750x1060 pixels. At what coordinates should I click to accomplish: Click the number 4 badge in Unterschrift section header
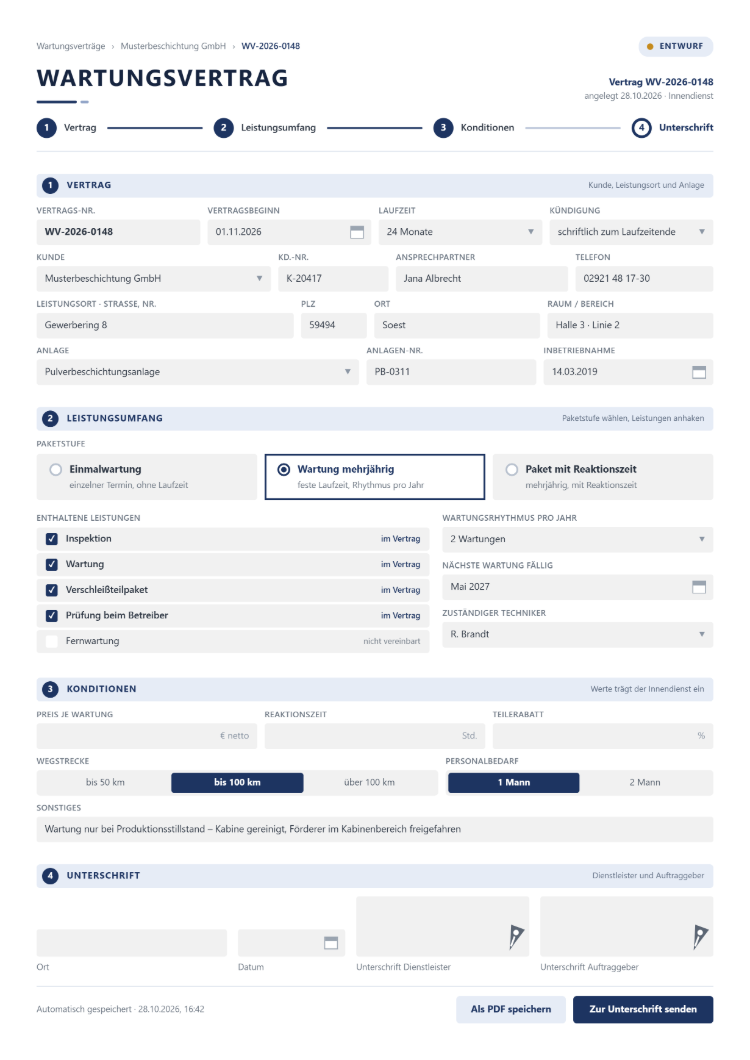click(x=50, y=875)
